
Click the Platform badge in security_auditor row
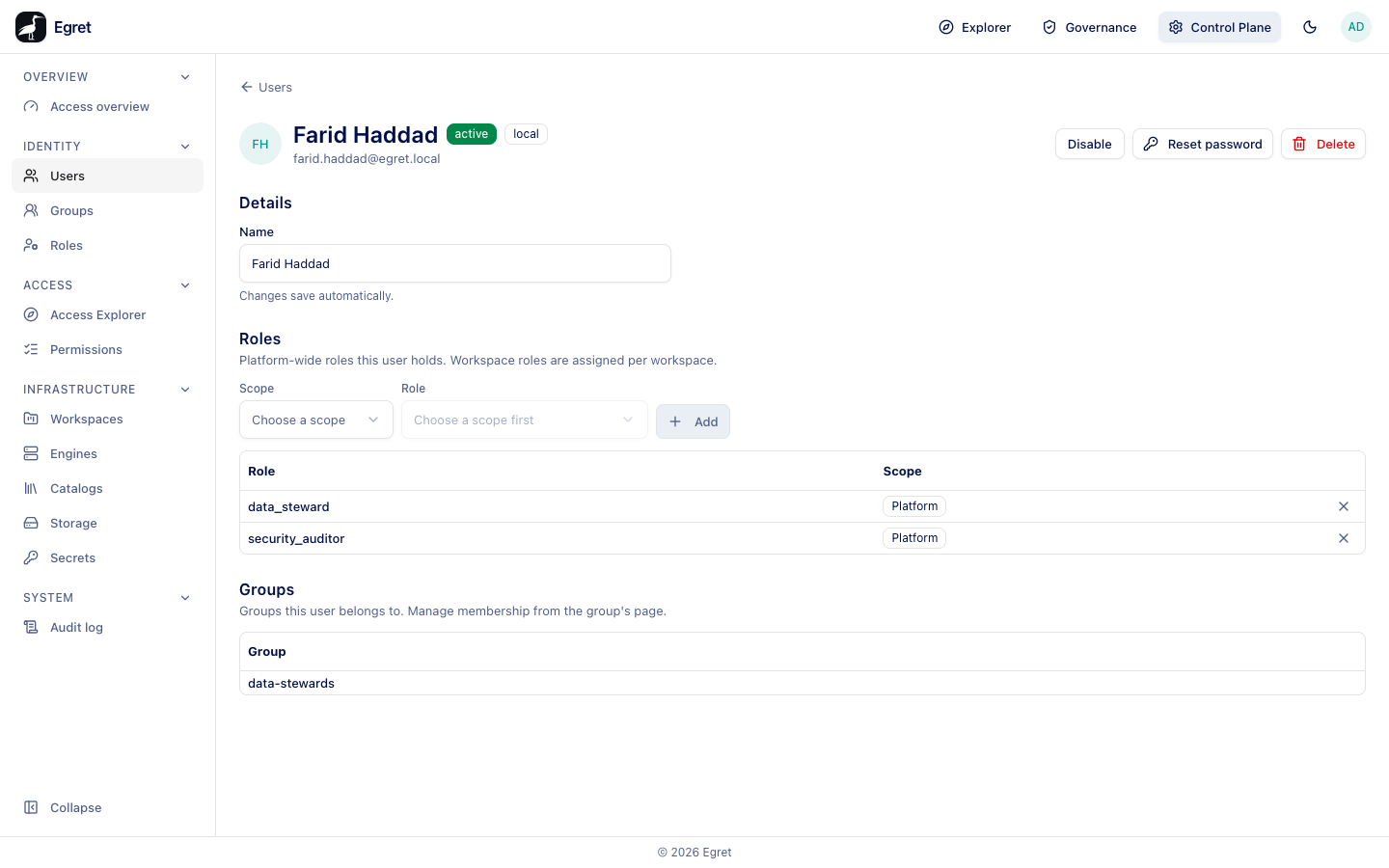tap(914, 538)
